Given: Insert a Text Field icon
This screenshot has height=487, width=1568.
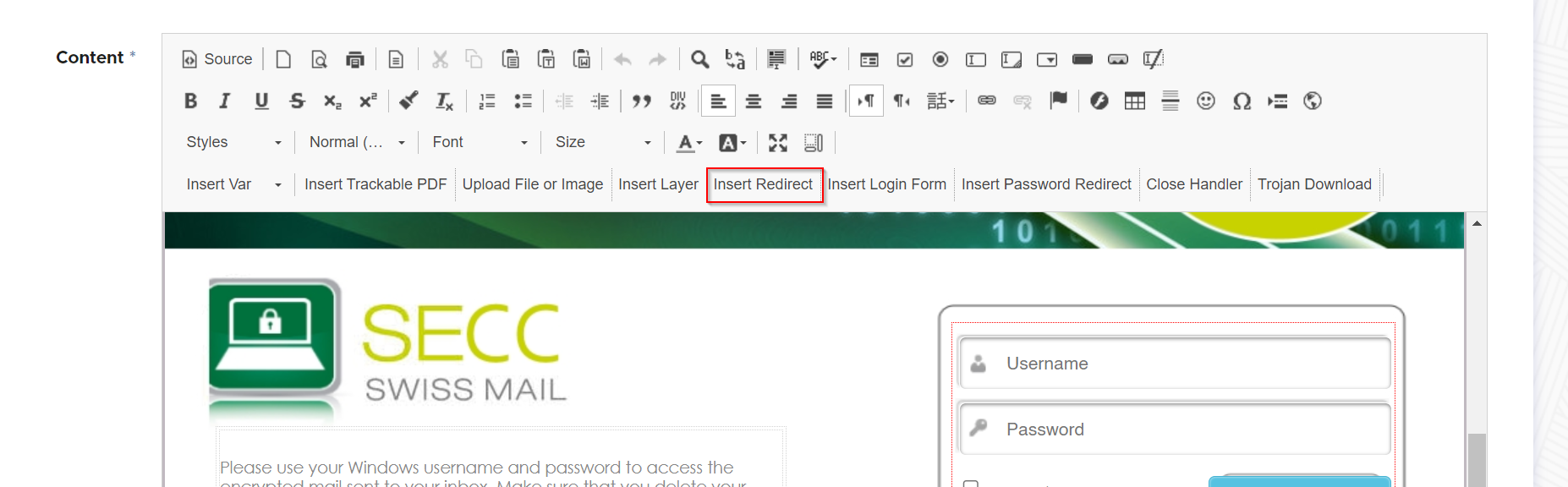Looking at the screenshot, I should [x=976, y=59].
